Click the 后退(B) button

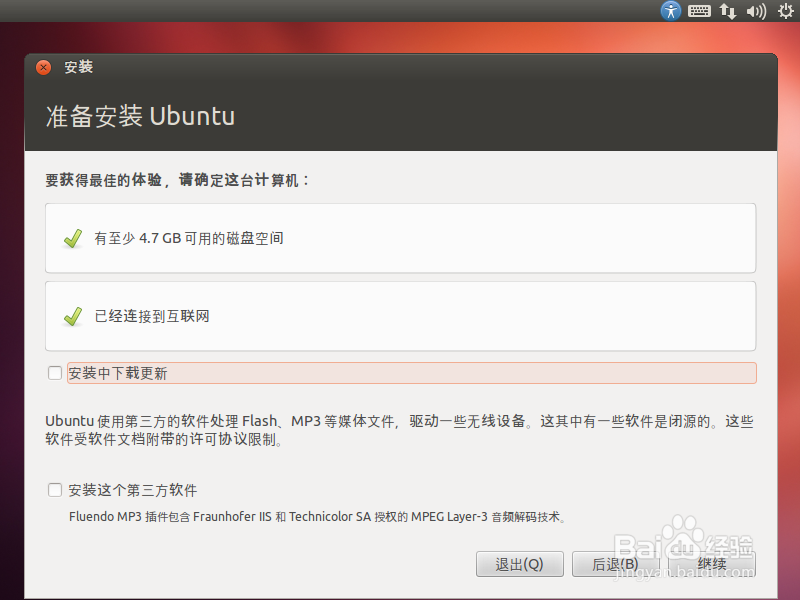613,563
